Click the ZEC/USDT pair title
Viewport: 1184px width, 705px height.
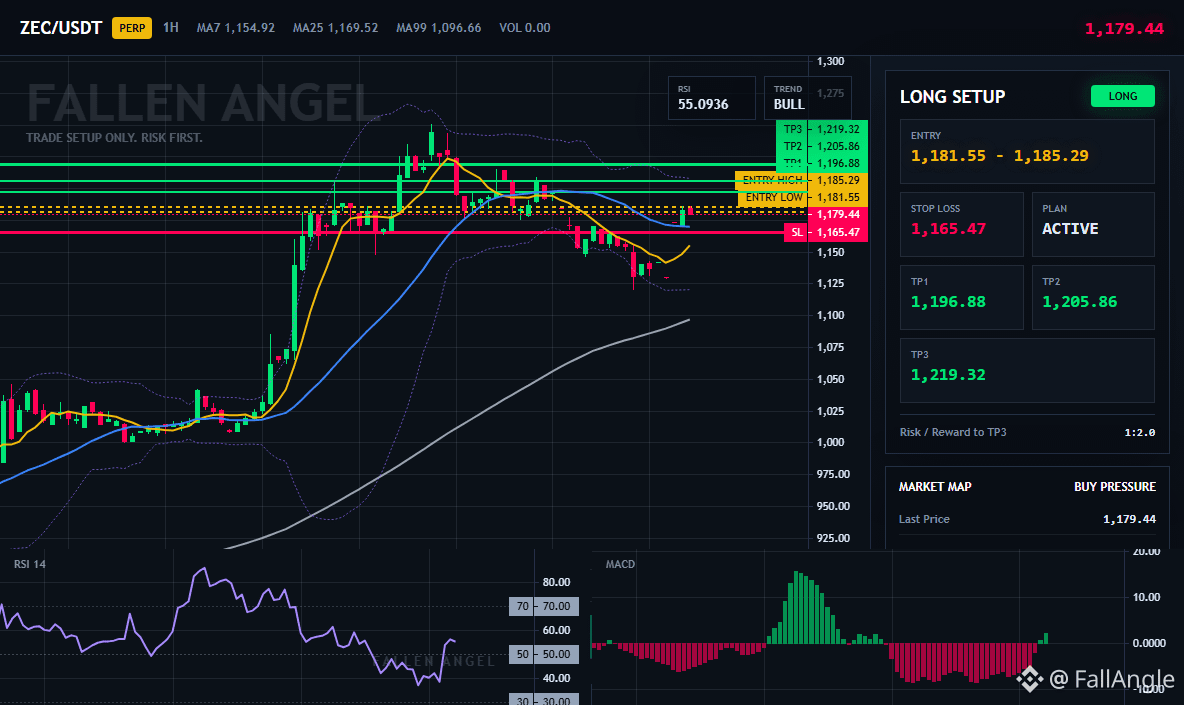pyautogui.click(x=60, y=28)
